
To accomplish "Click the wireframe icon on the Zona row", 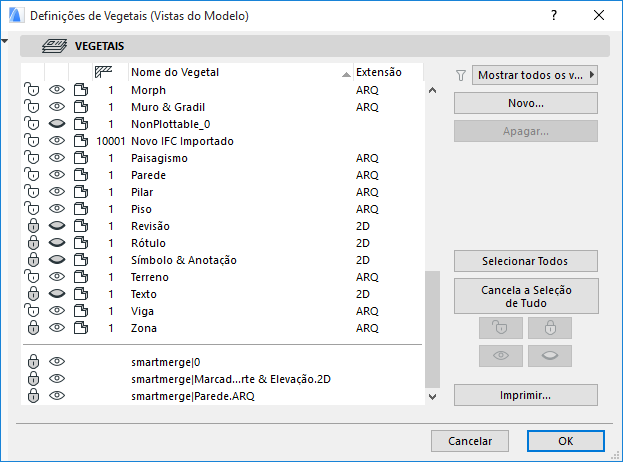I will 82,328.
